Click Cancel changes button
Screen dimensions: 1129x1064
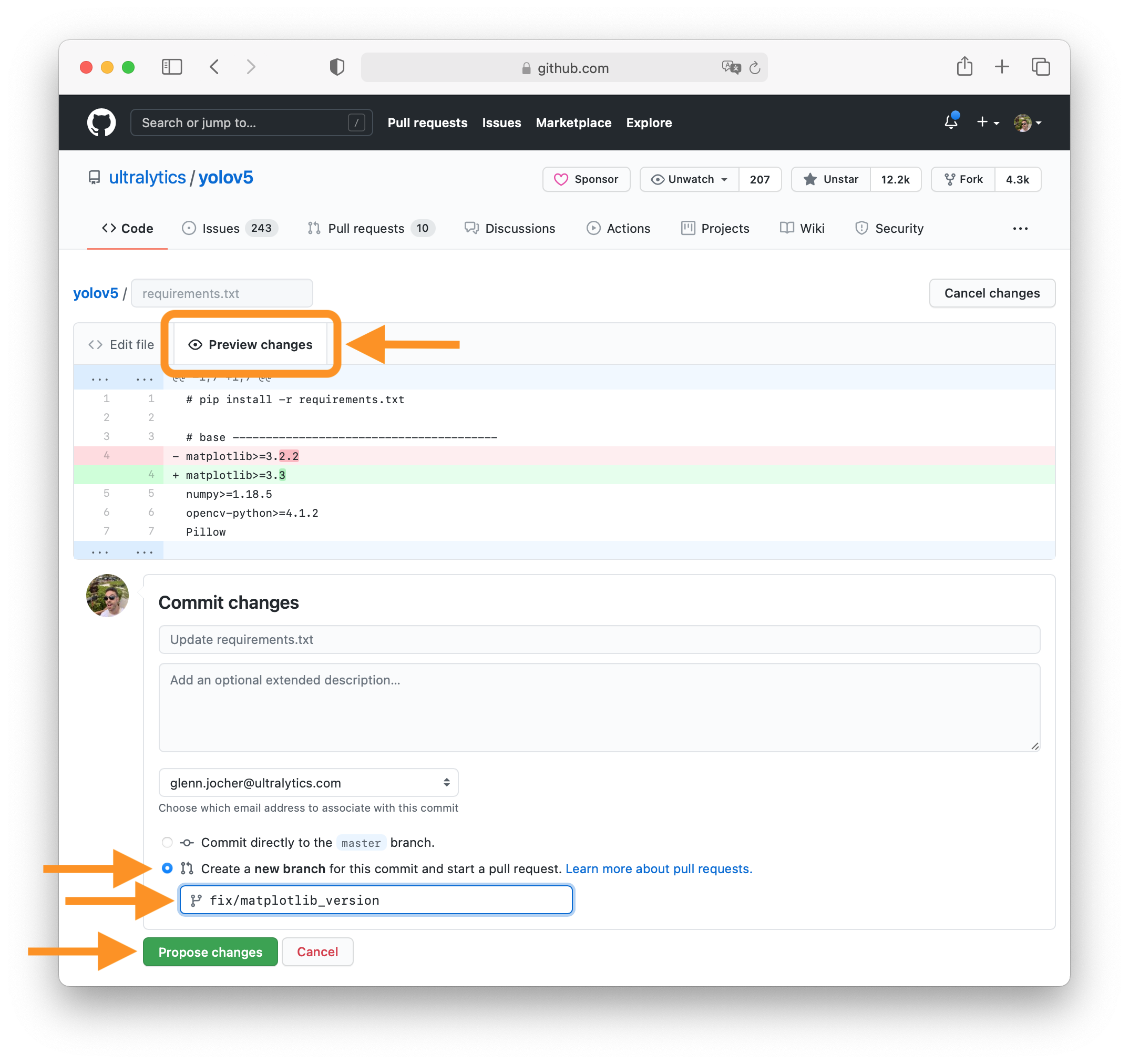click(992, 293)
